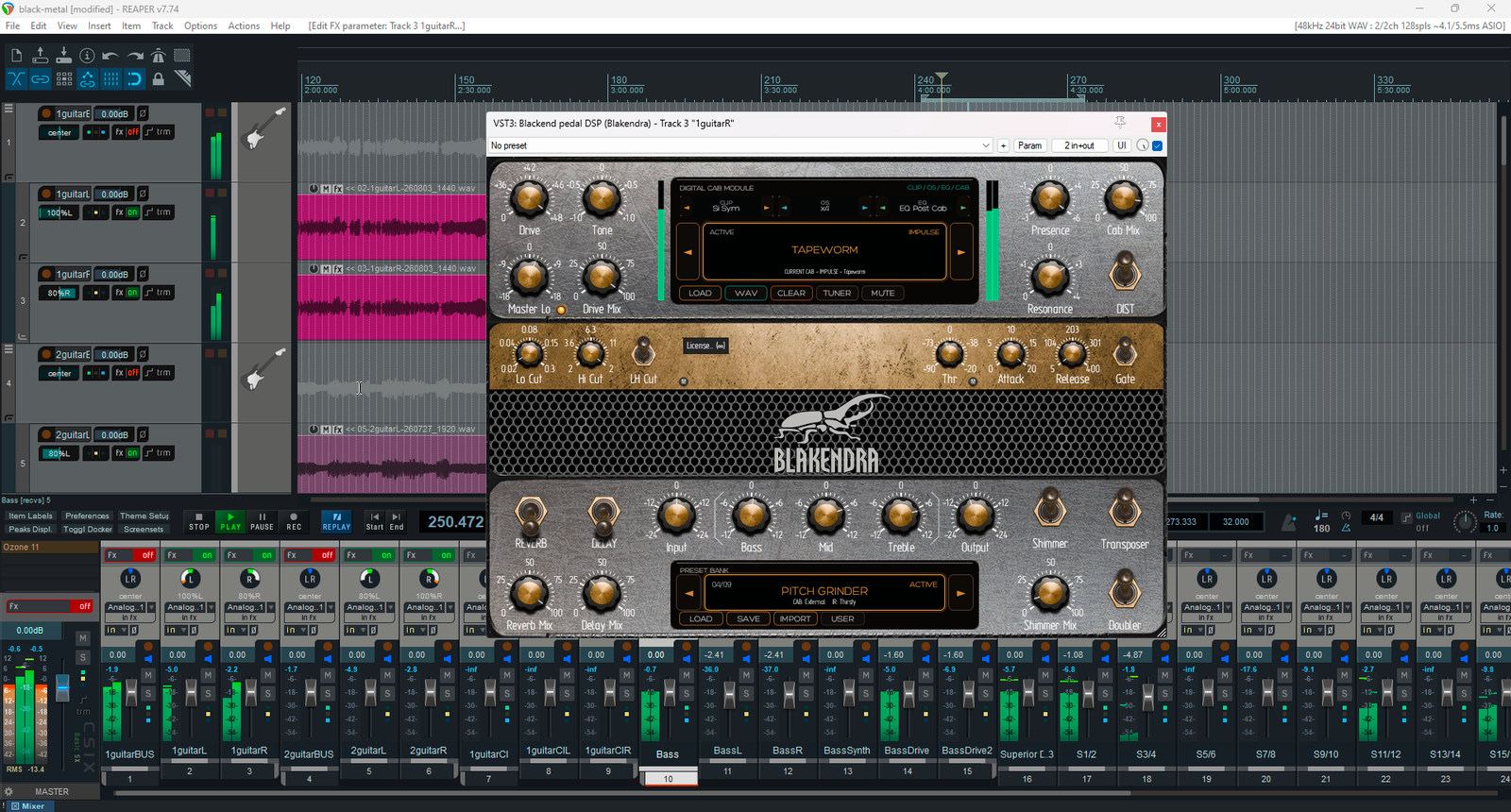Click the master track volume fader

tap(62, 687)
